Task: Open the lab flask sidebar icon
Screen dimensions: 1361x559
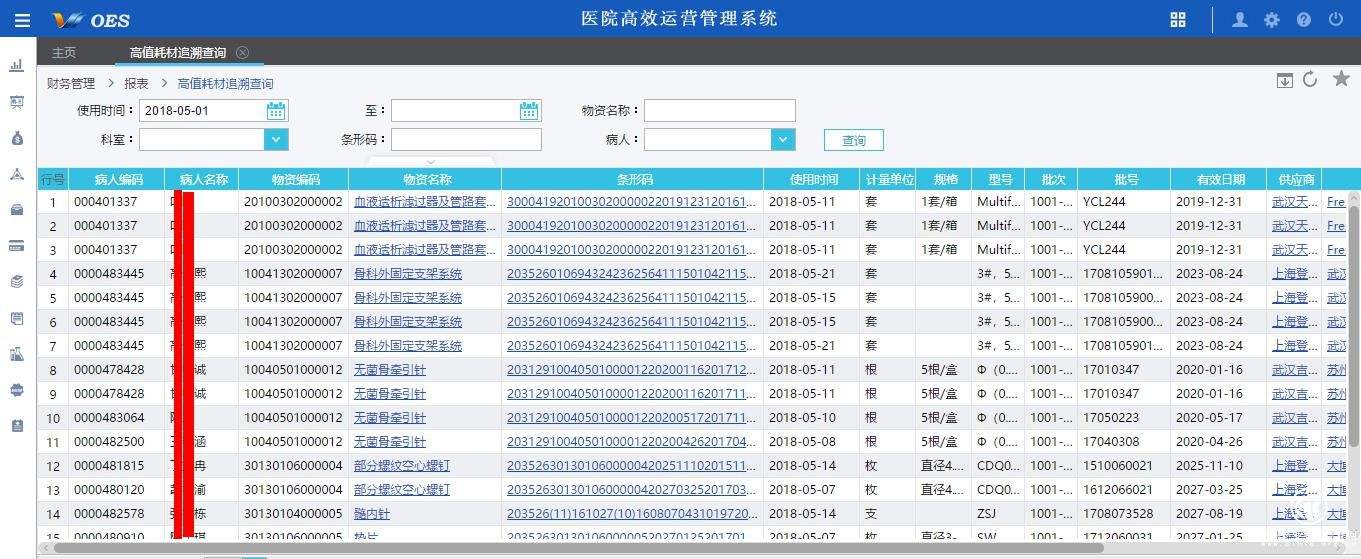Action: 16,354
